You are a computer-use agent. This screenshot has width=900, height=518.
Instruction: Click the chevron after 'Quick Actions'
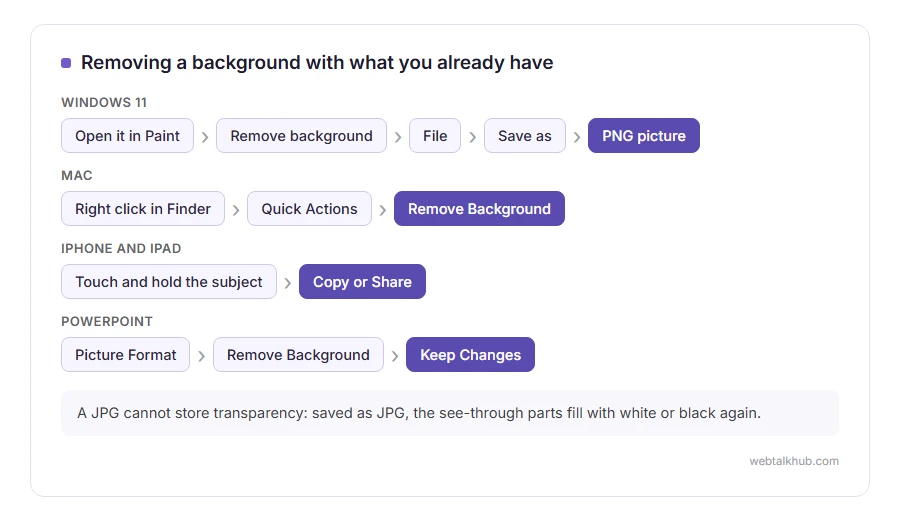point(383,210)
